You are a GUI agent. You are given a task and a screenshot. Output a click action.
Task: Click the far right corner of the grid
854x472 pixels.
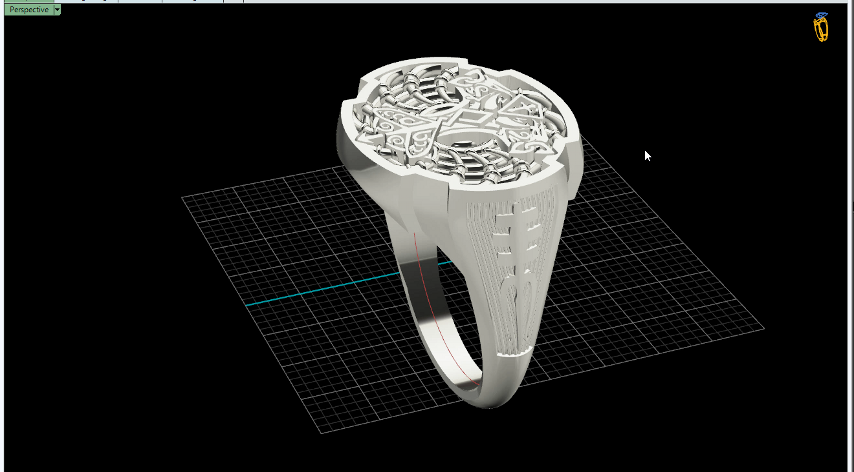click(x=764, y=326)
